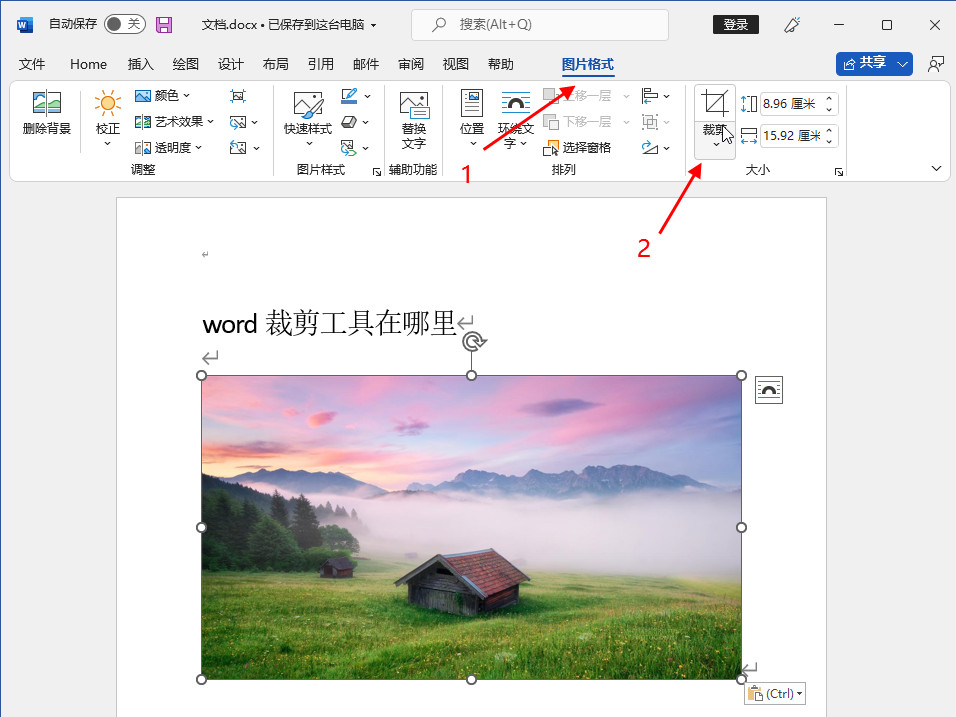Open the layout options icon beside image
The image size is (956, 717).
click(x=768, y=390)
